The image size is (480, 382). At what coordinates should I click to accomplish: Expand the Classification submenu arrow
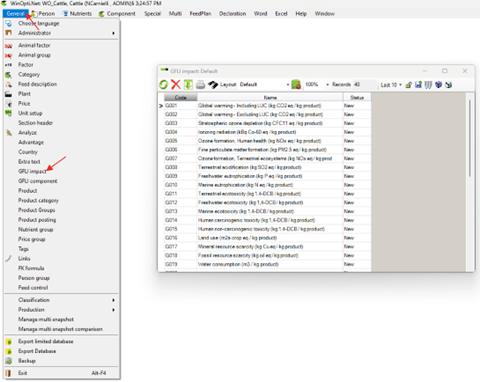click(x=113, y=300)
